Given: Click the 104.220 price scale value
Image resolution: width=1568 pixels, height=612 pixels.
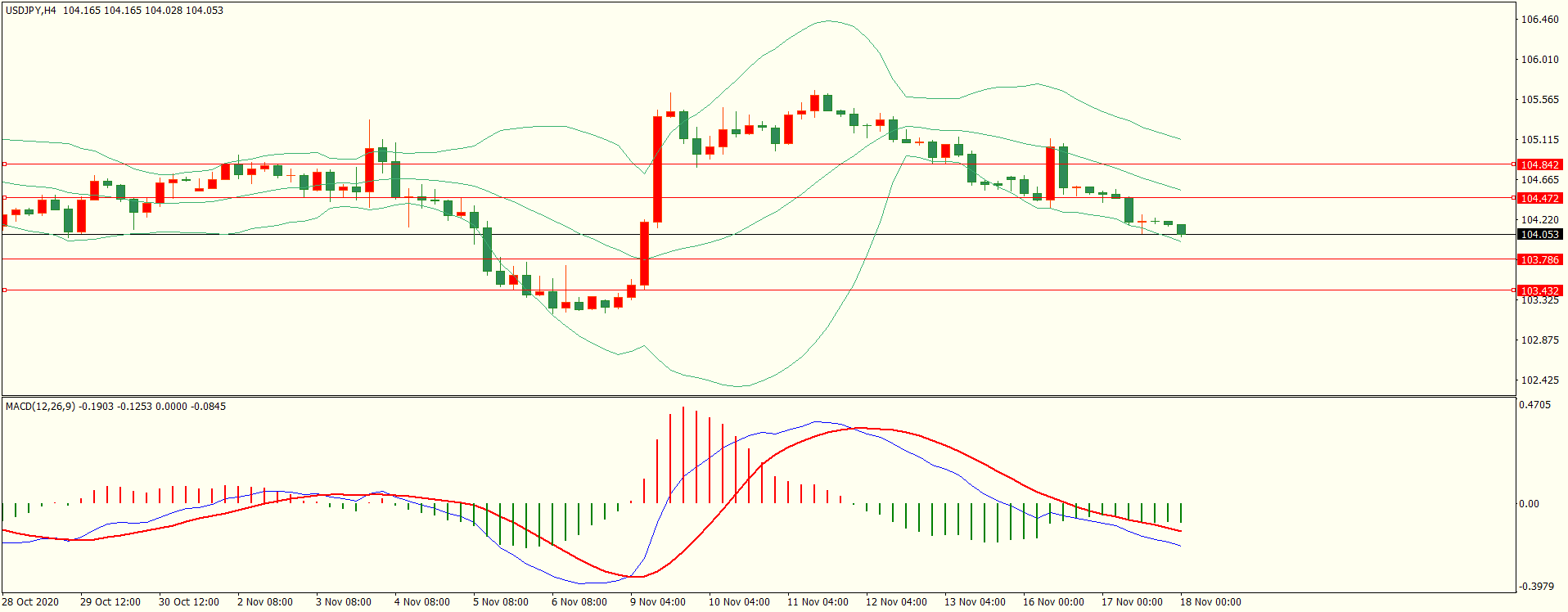Looking at the screenshot, I should pyautogui.click(x=1539, y=220).
